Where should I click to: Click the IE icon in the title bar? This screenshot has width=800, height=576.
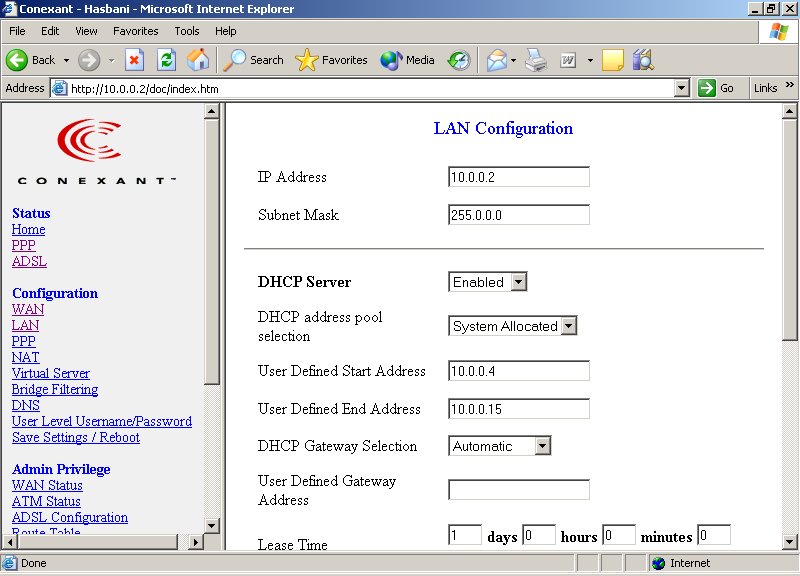[x=9, y=9]
